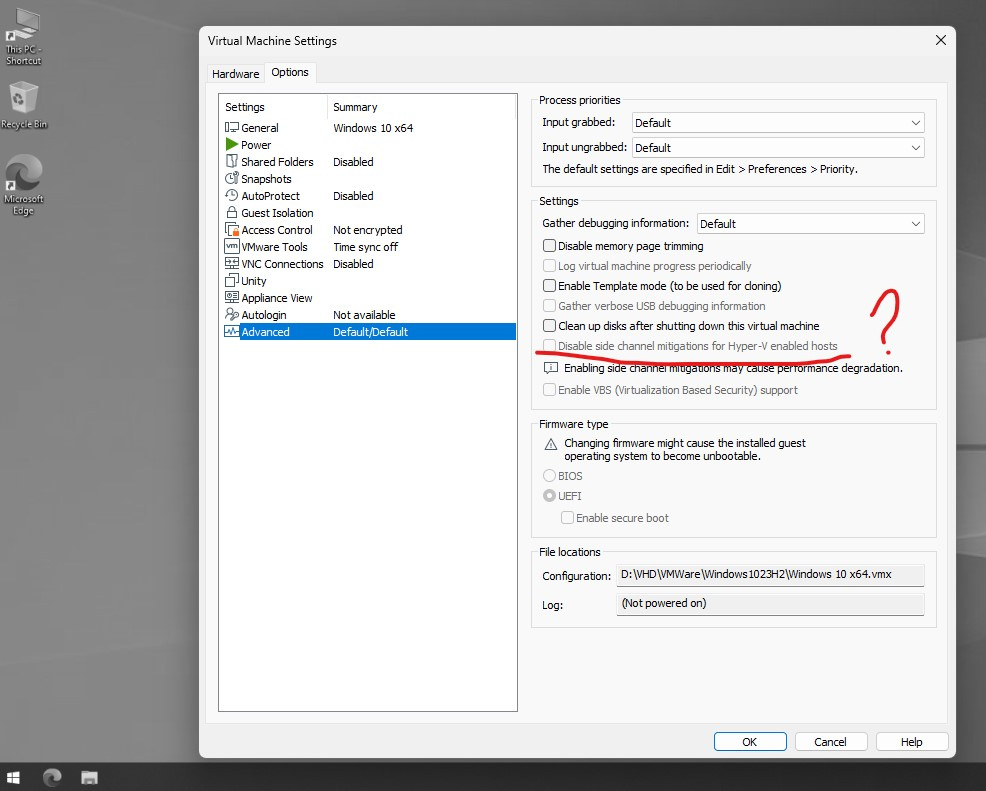
Task: Open the Windows Start menu
Action: 13,777
